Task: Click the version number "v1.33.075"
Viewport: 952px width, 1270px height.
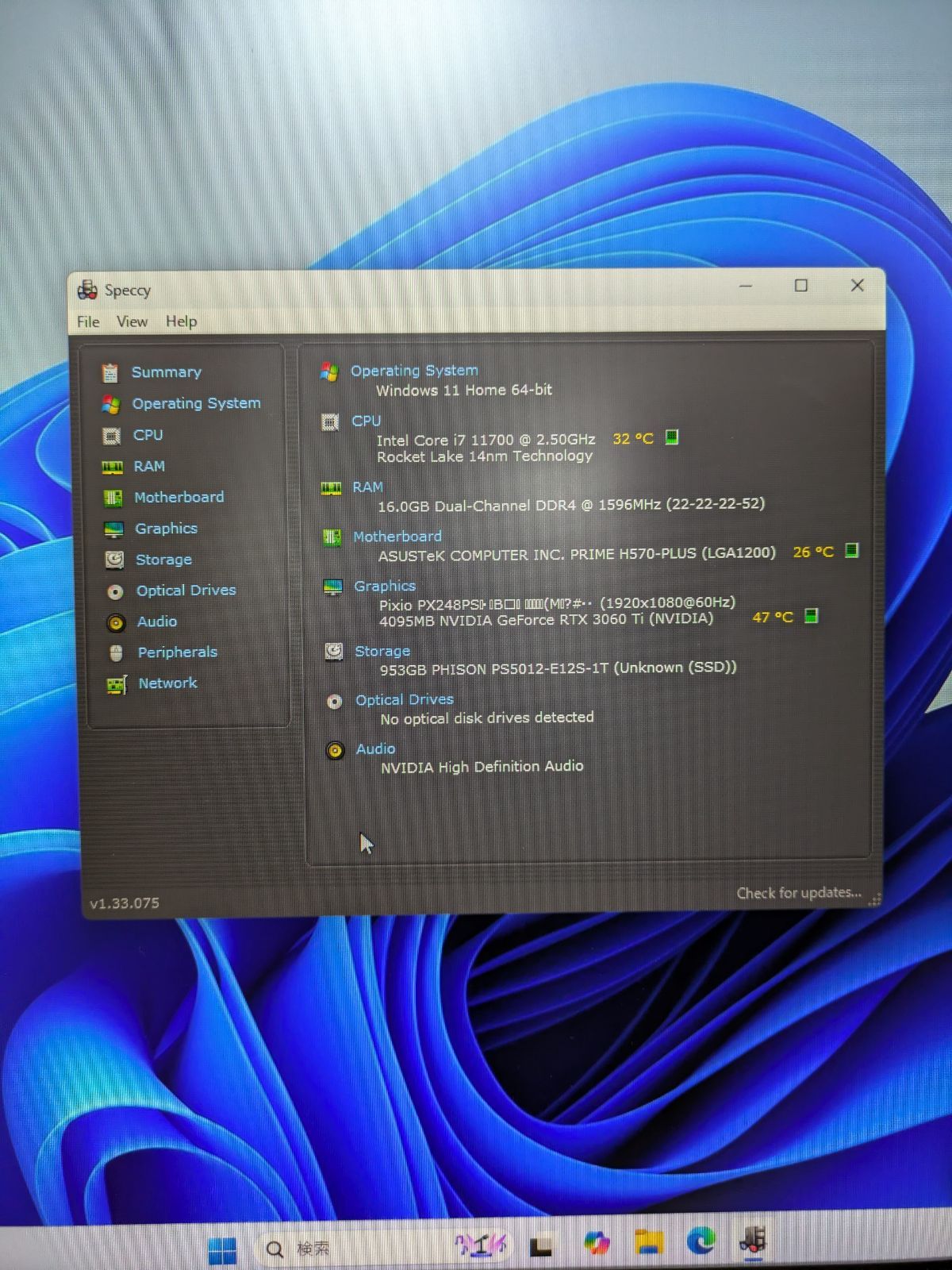Action: [125, 903]
